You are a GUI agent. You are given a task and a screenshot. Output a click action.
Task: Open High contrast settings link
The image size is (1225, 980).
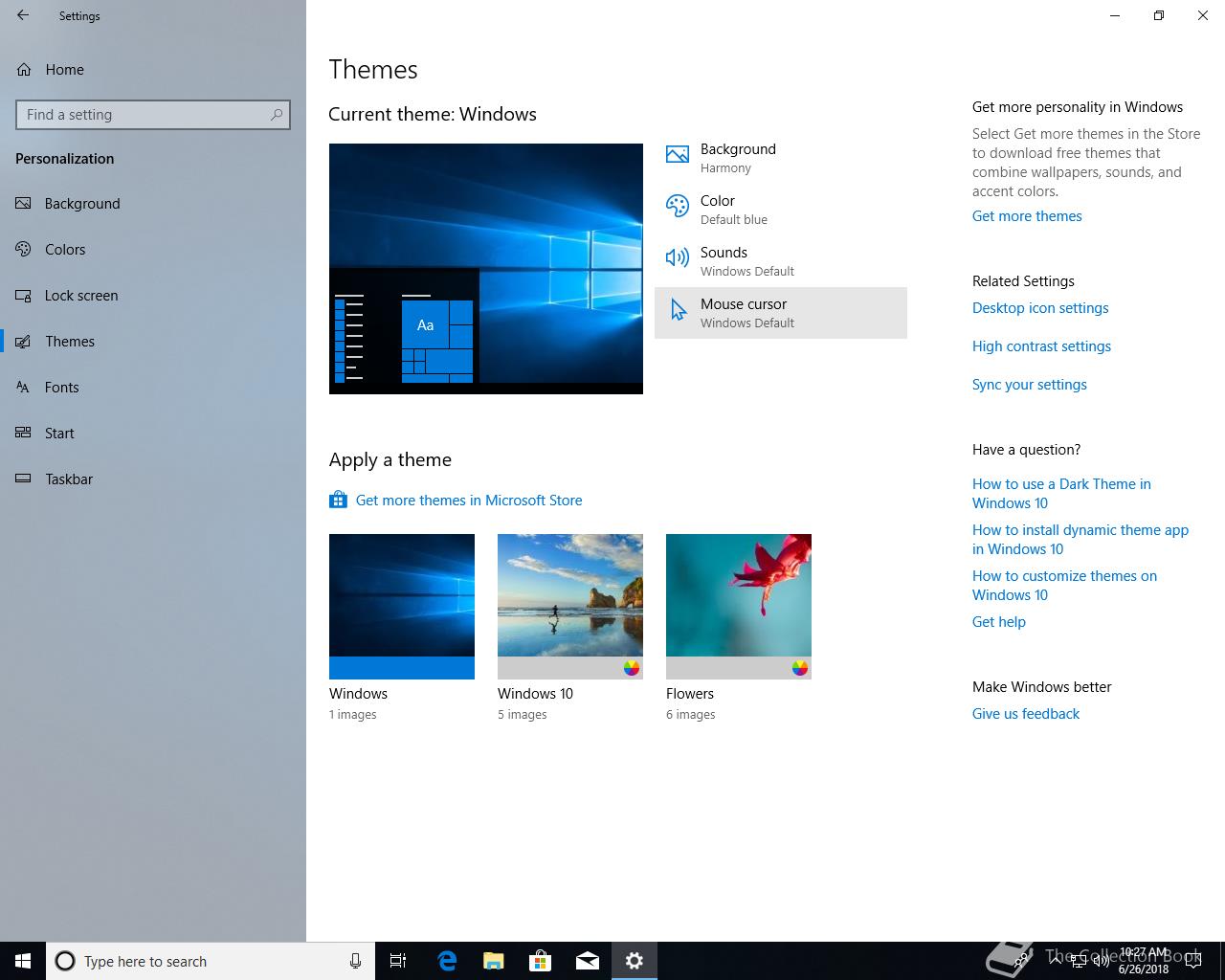click(1041, 346)
